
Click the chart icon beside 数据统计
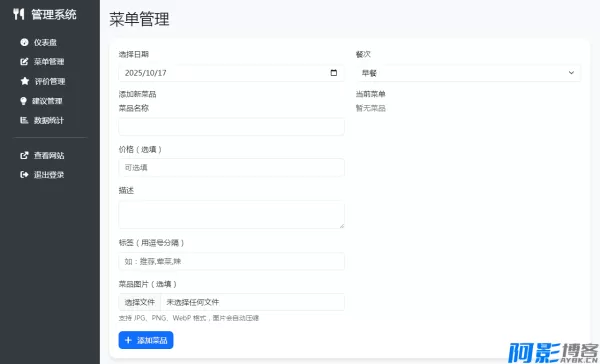(x=24, y=120)
